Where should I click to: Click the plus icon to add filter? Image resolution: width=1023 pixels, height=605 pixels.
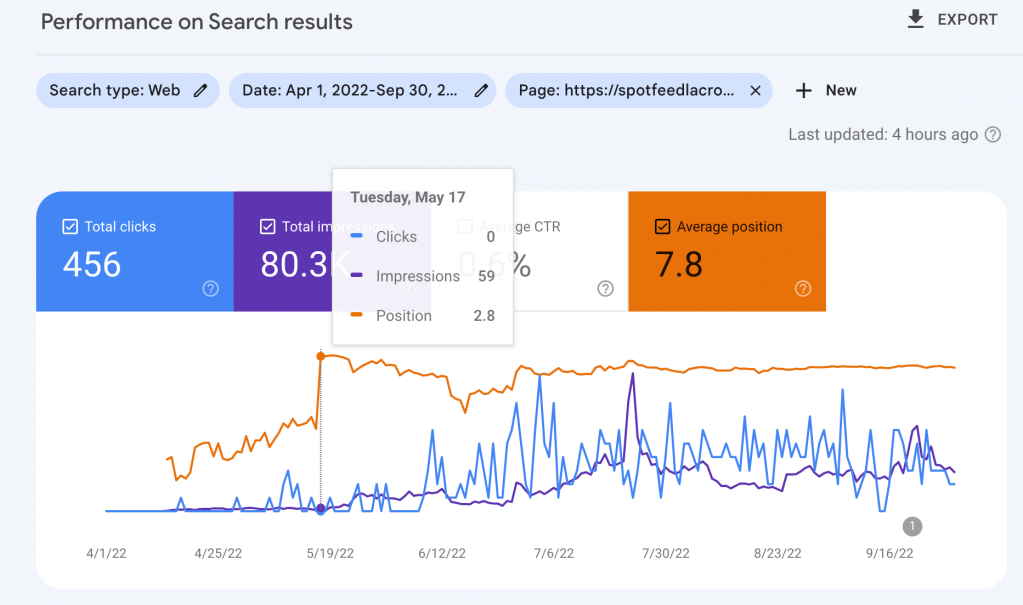(x=804, y=90)
